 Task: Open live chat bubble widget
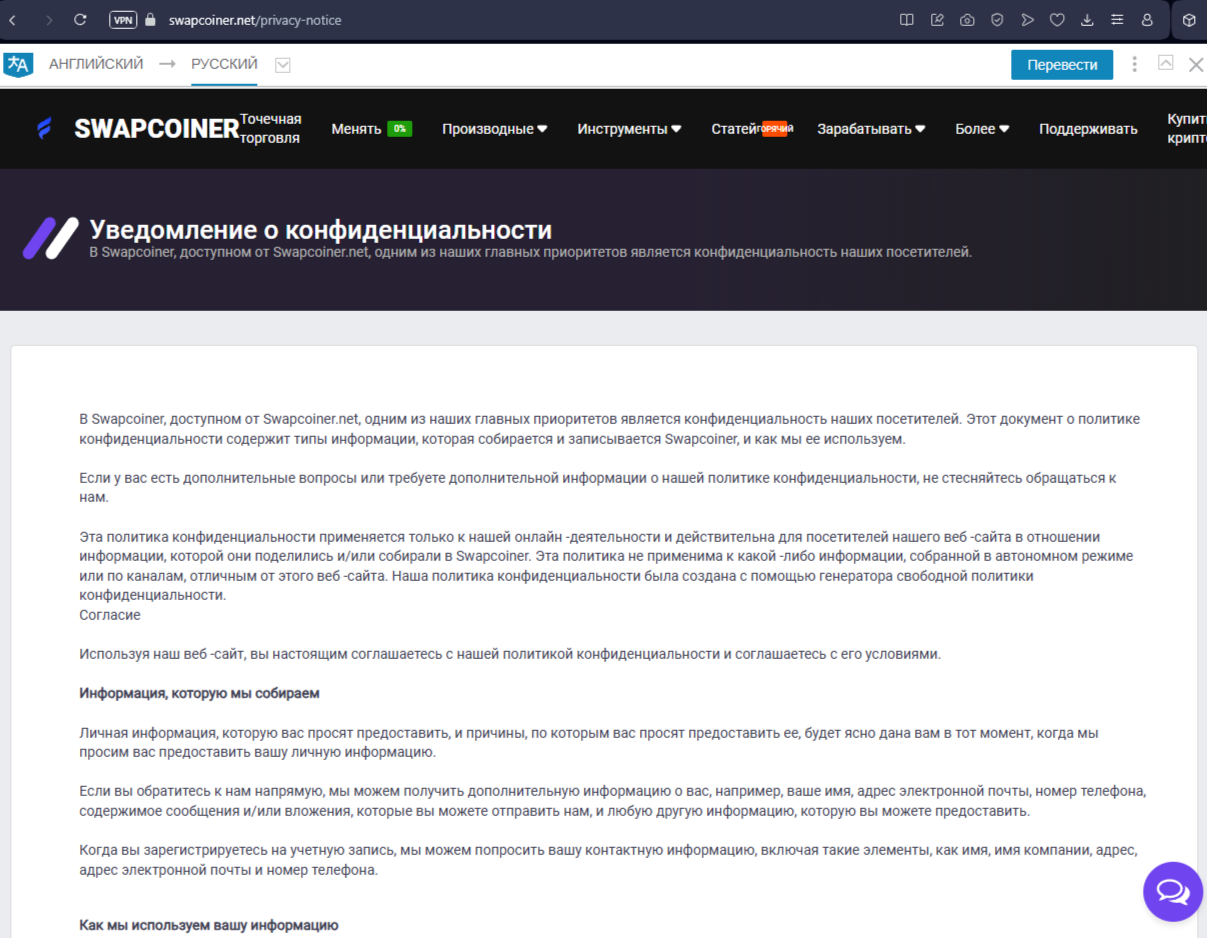1173,891
